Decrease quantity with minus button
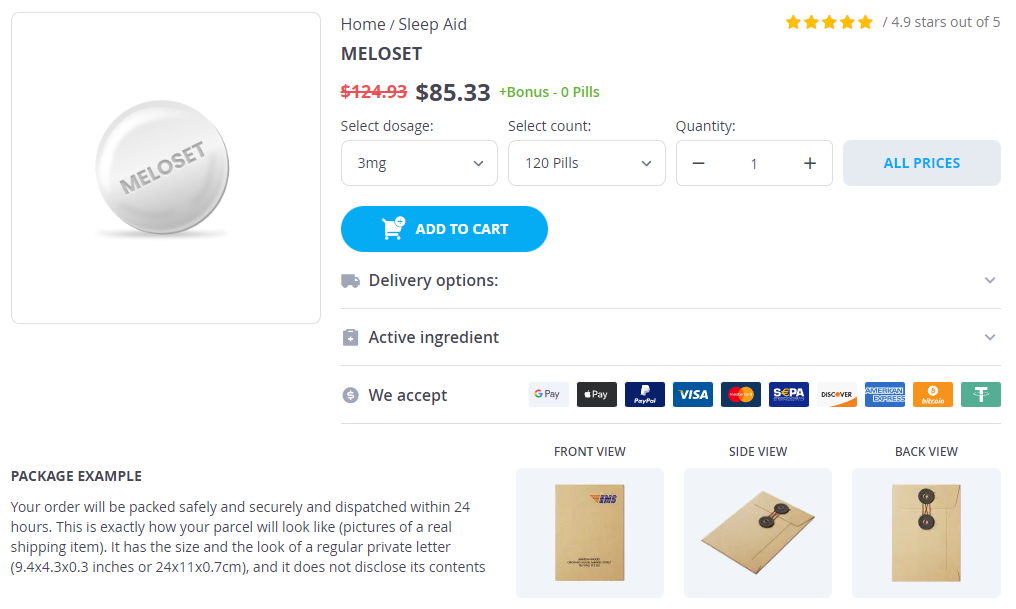 click(x=698, y=163)
